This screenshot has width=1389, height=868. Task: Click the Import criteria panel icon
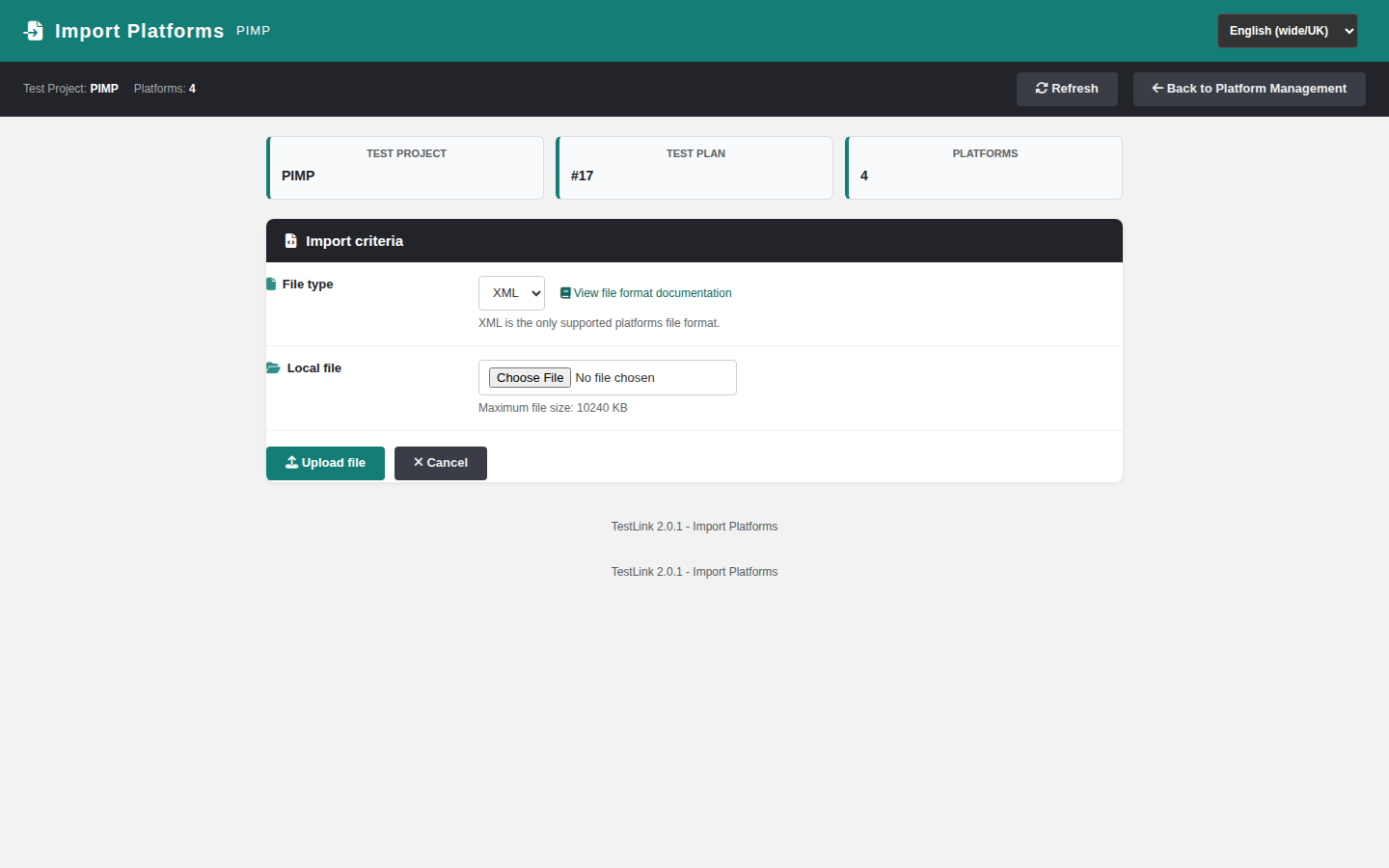[x=290, y=241]
